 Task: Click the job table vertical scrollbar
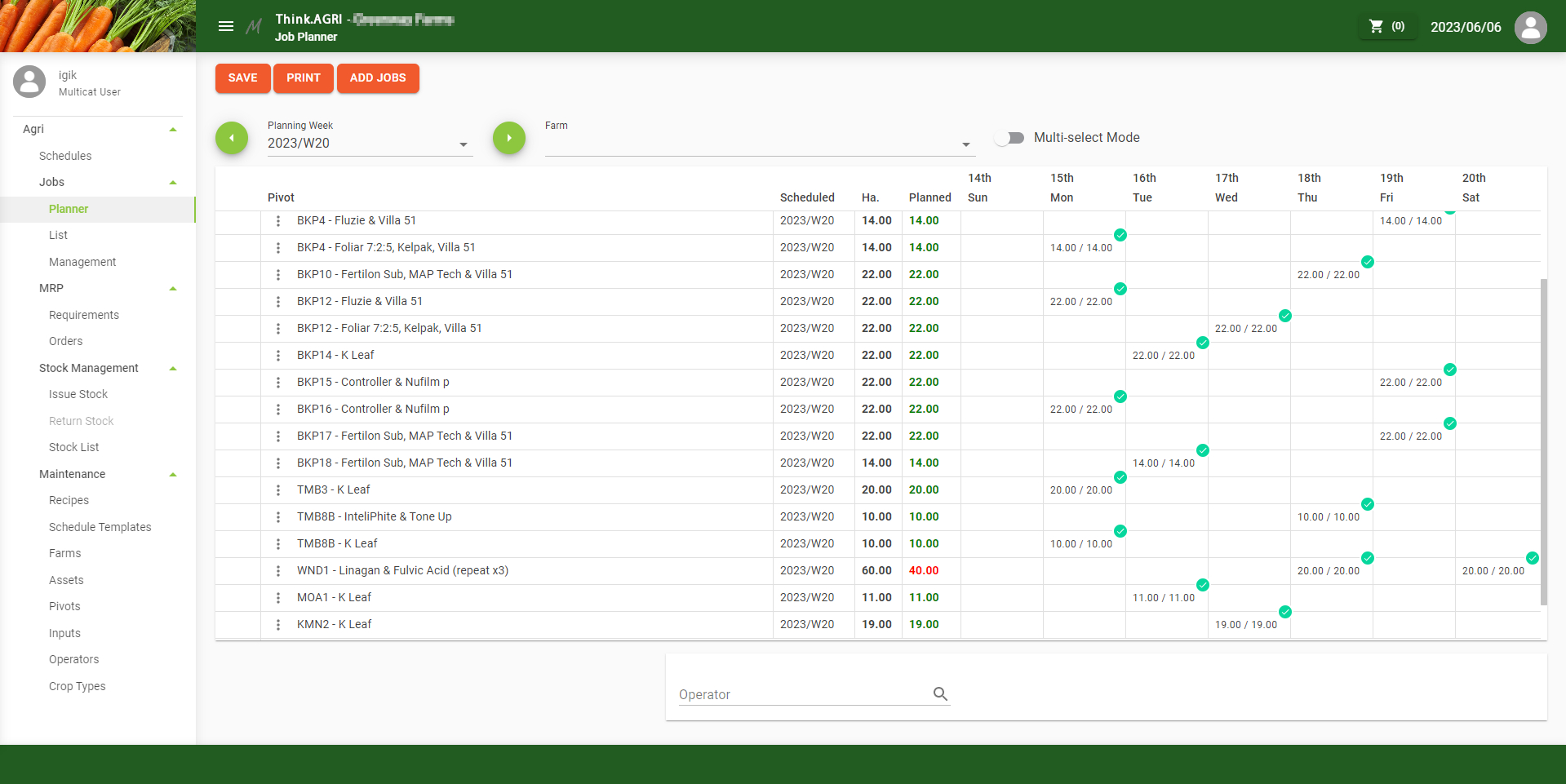point(1543,441)
